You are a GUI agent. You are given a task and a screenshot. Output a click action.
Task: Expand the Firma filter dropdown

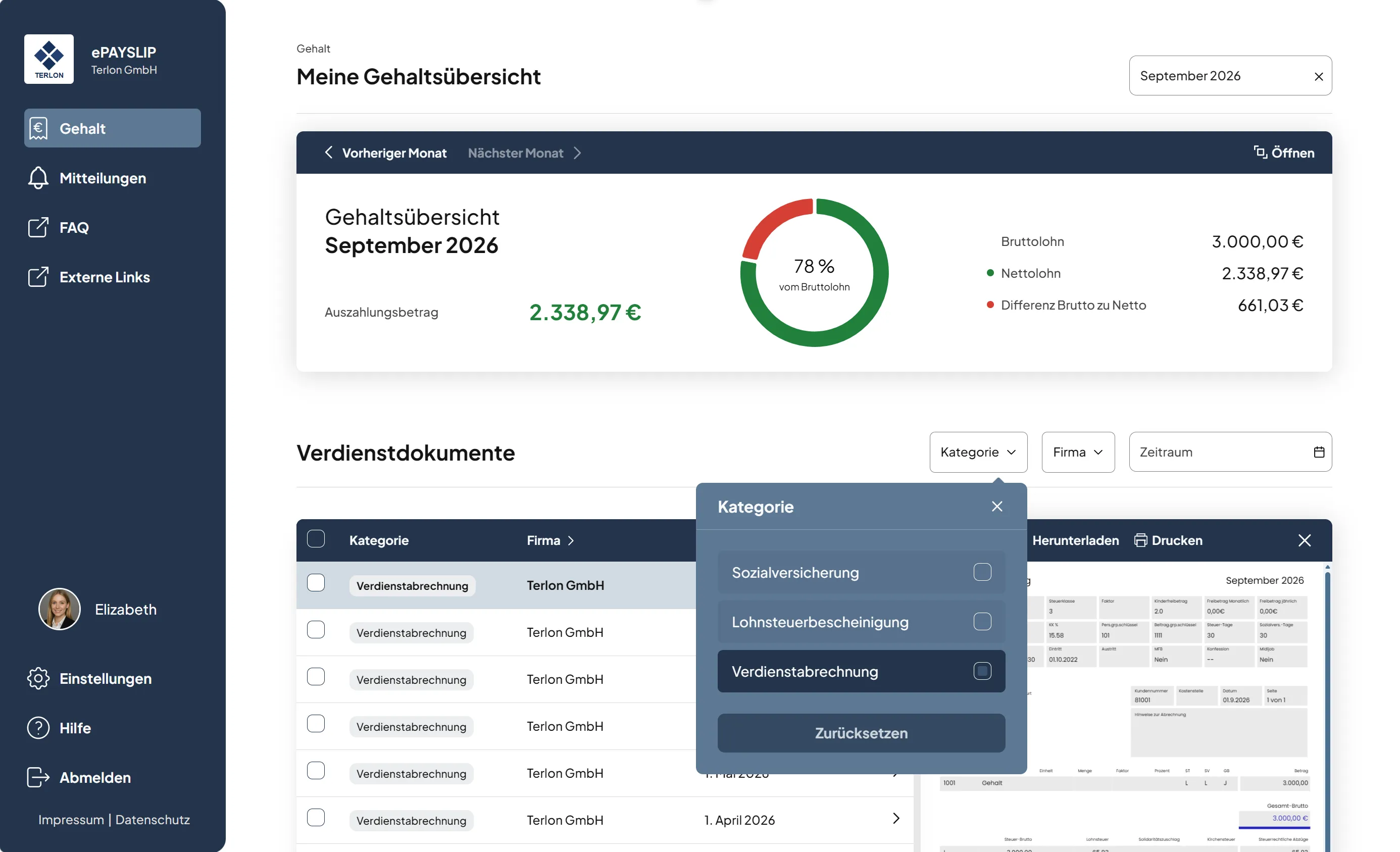[1078, 452]
